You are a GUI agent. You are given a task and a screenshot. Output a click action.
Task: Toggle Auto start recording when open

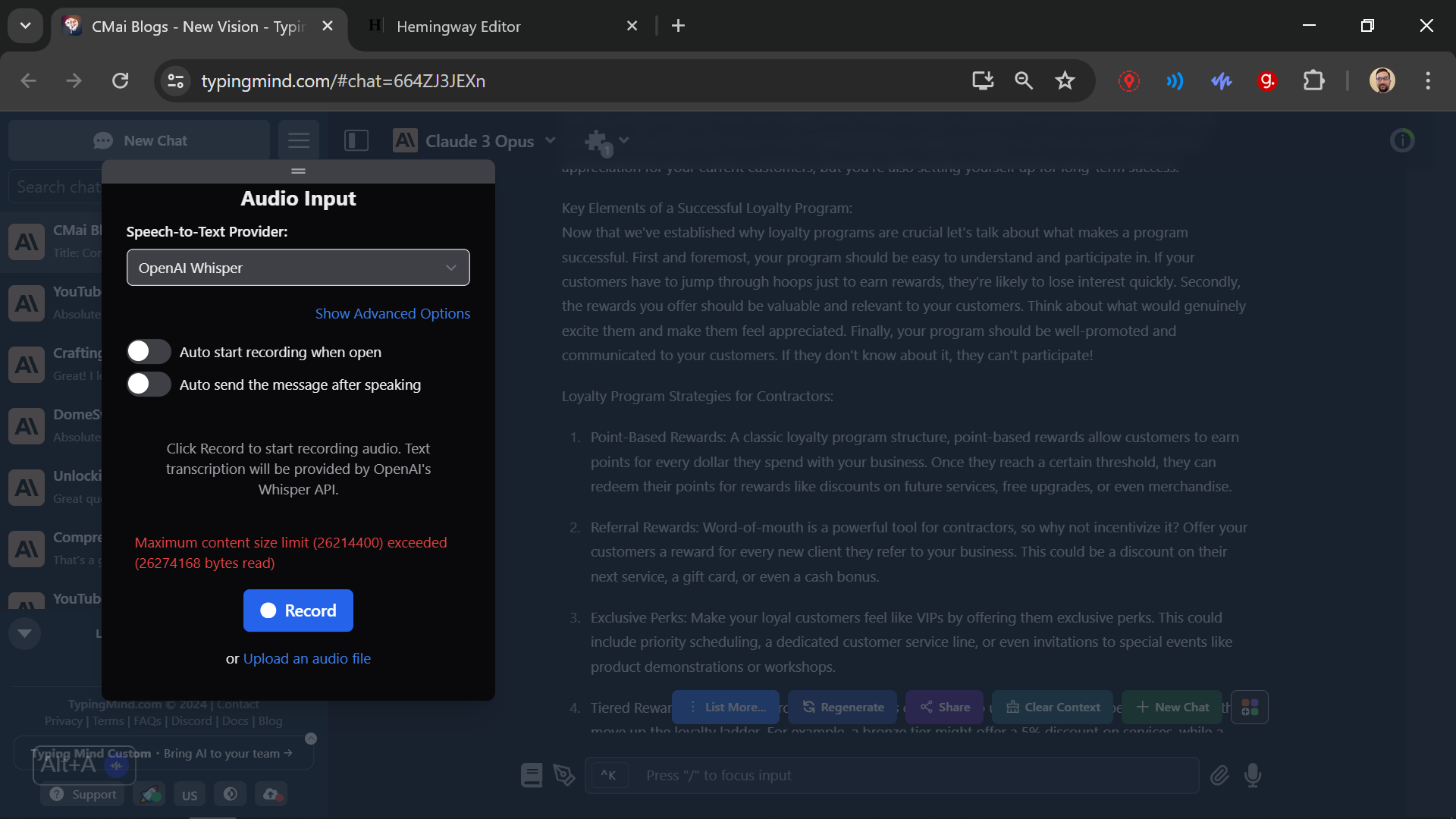pyautogui.click(x=149, y=352)
